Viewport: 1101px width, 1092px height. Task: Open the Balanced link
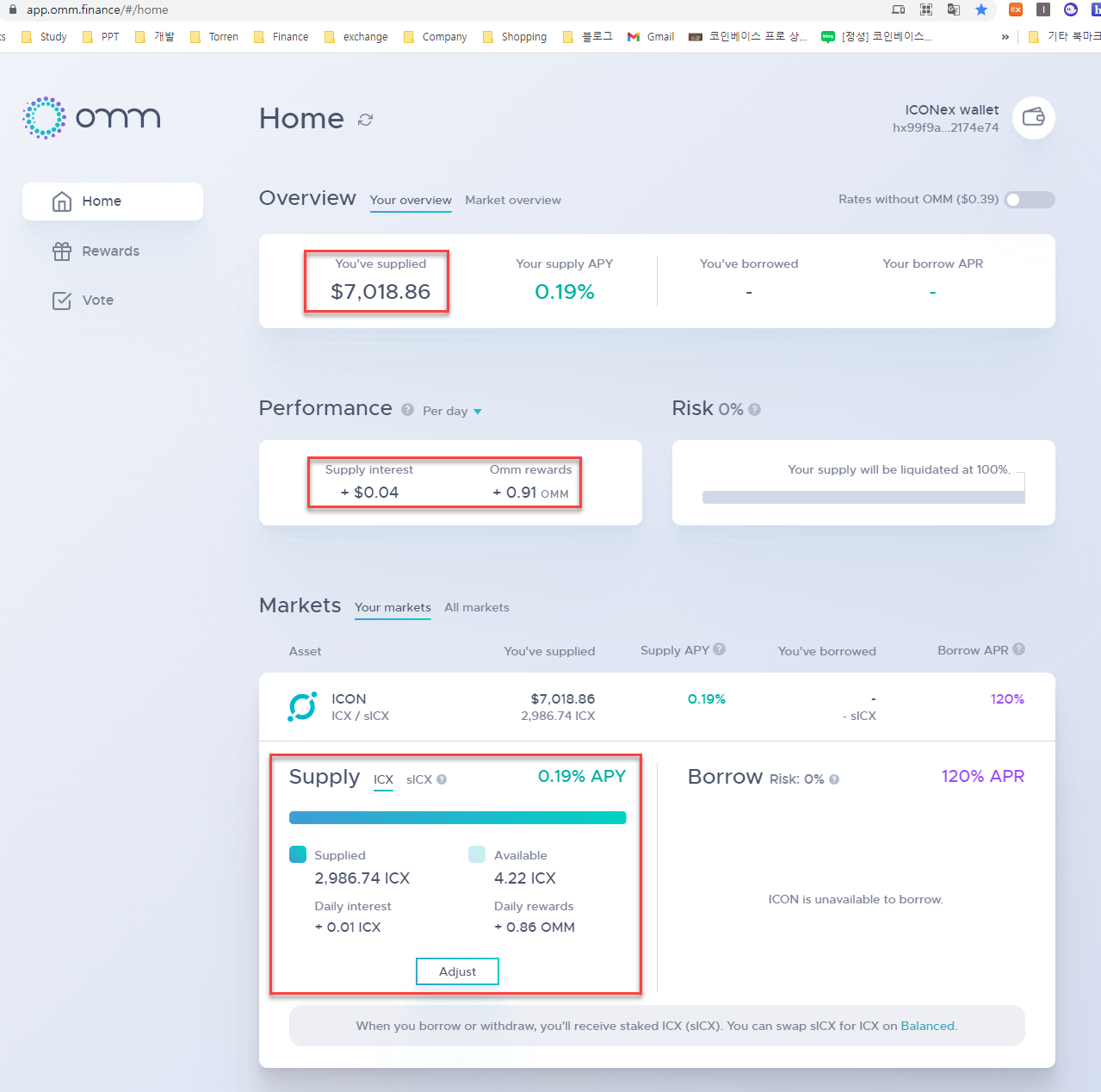(927, 1026)
